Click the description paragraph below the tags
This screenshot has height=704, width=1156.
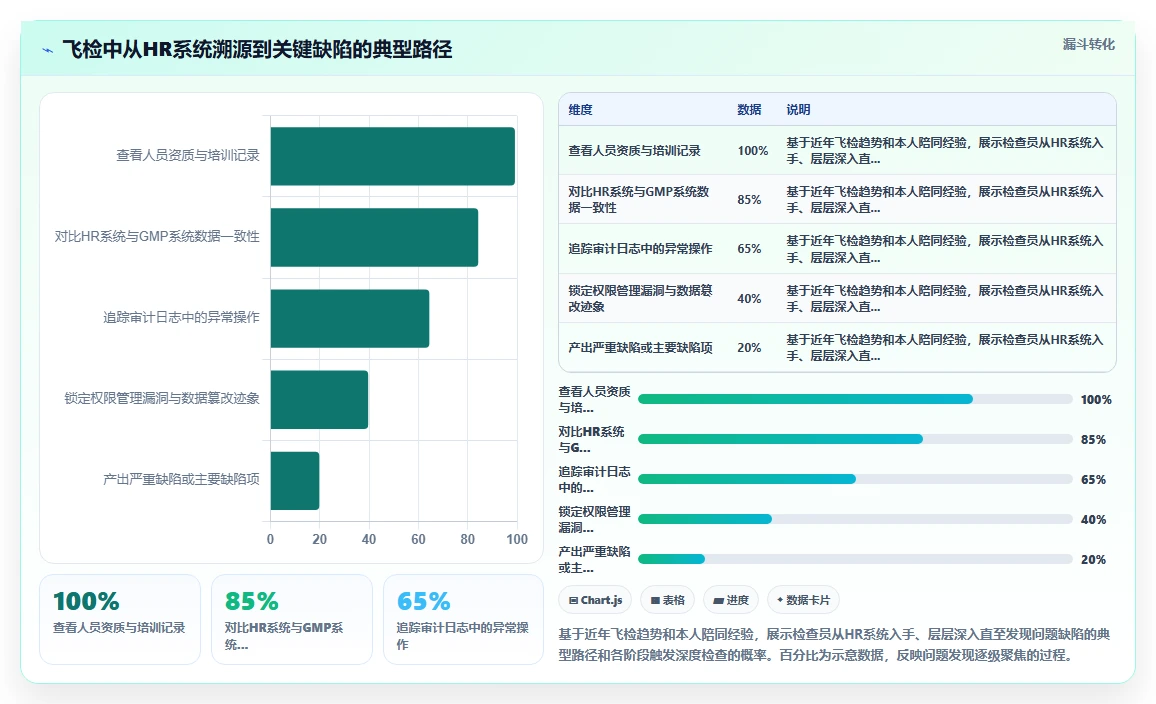click(834, 644)
